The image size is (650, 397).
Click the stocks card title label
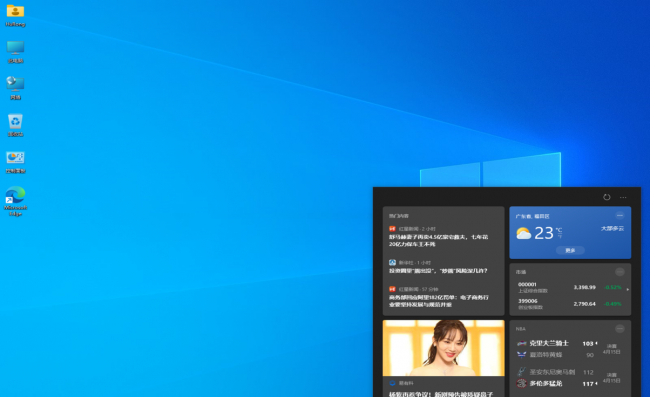click(521, 272)
